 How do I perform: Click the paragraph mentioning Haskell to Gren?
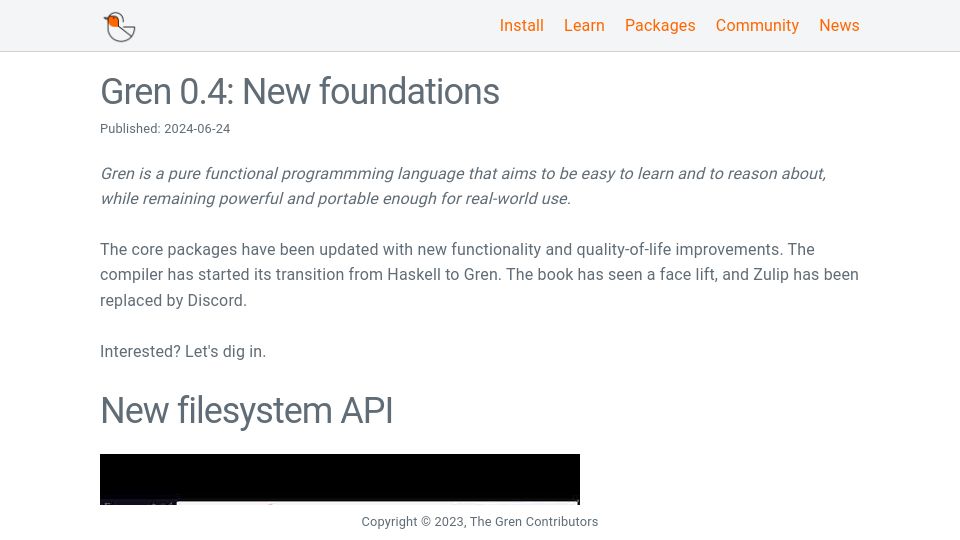[479, 275]
